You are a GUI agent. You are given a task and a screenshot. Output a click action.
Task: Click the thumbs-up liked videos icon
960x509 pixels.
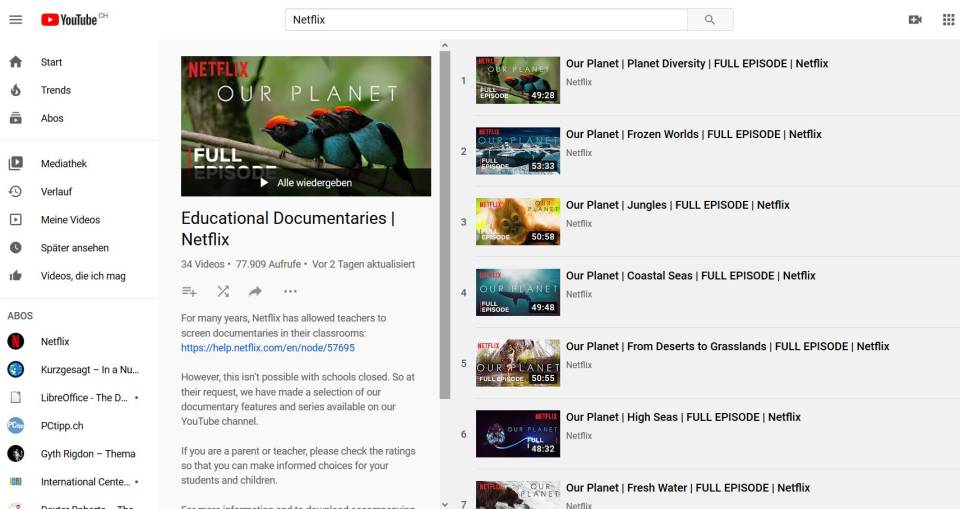click(x=16, y=276)
